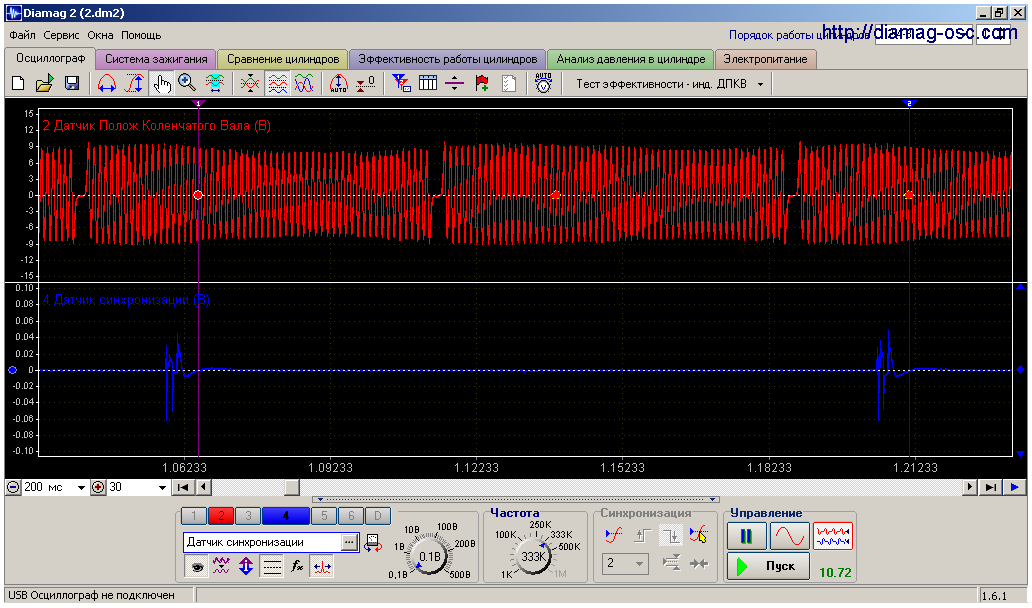
Task: Open the filter settings icon
Action: (401, 84)
